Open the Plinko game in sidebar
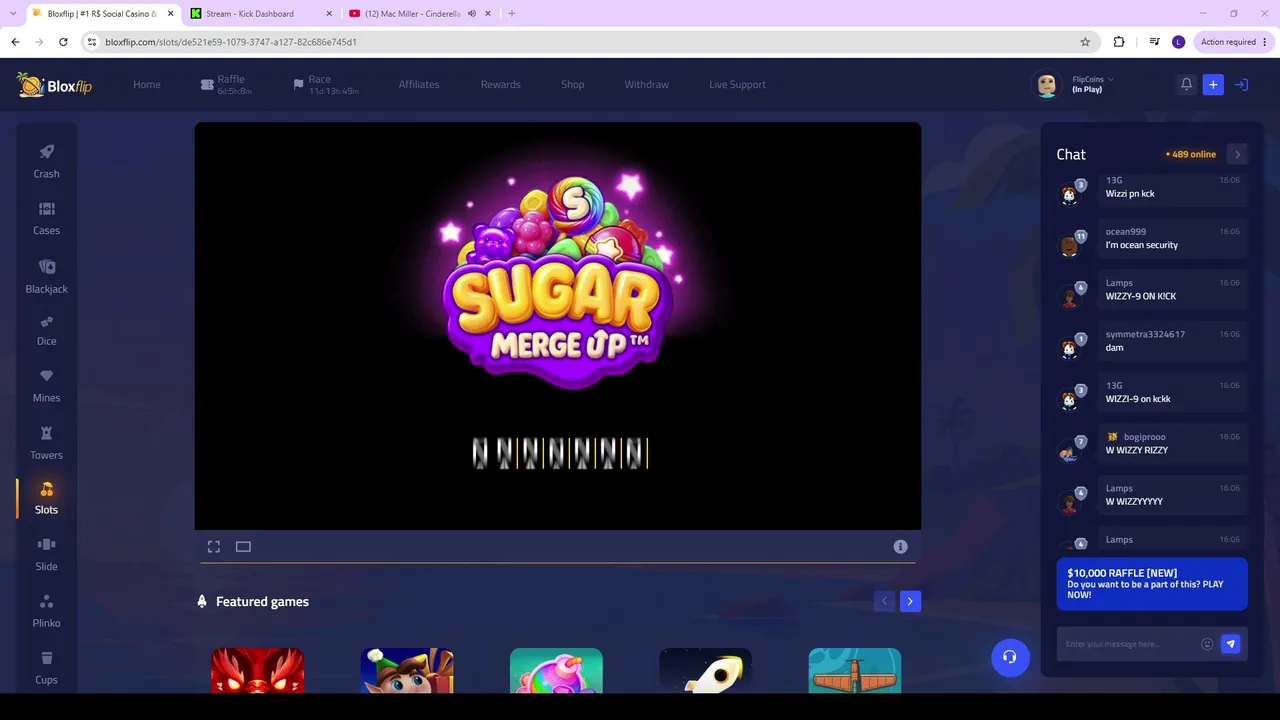1280x720 pixels. tap(46, 611)
